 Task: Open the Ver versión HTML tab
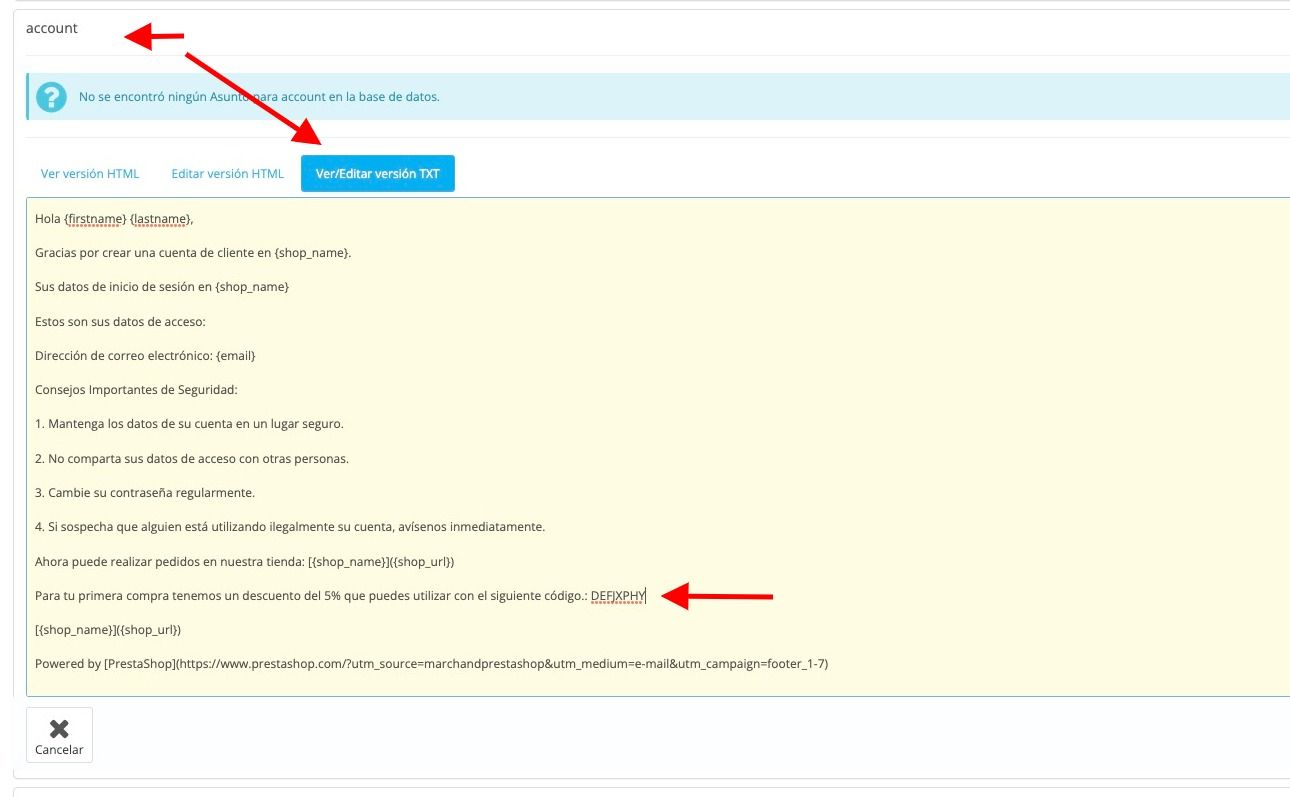tap(90, 174)
